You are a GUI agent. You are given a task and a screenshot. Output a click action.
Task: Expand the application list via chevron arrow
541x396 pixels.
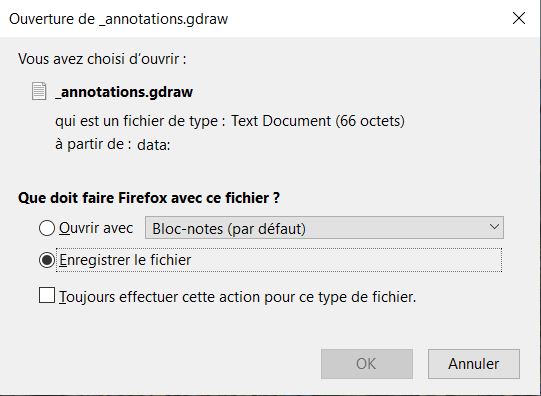(x=494, y=227)
